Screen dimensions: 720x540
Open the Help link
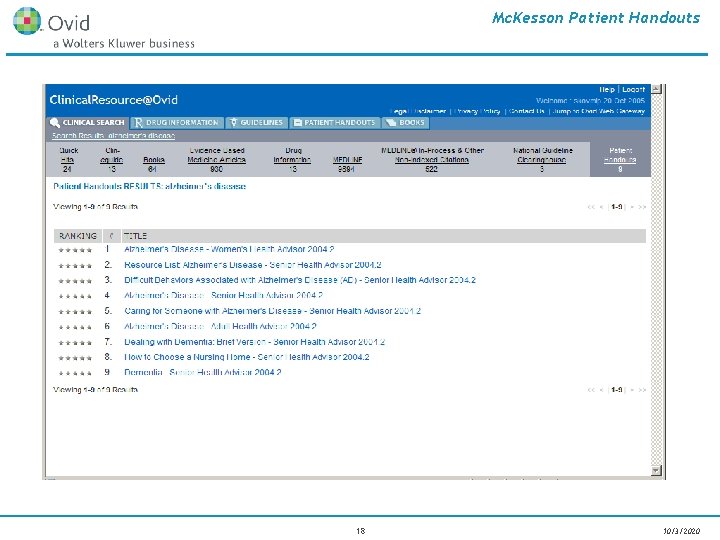click(607, 90)
